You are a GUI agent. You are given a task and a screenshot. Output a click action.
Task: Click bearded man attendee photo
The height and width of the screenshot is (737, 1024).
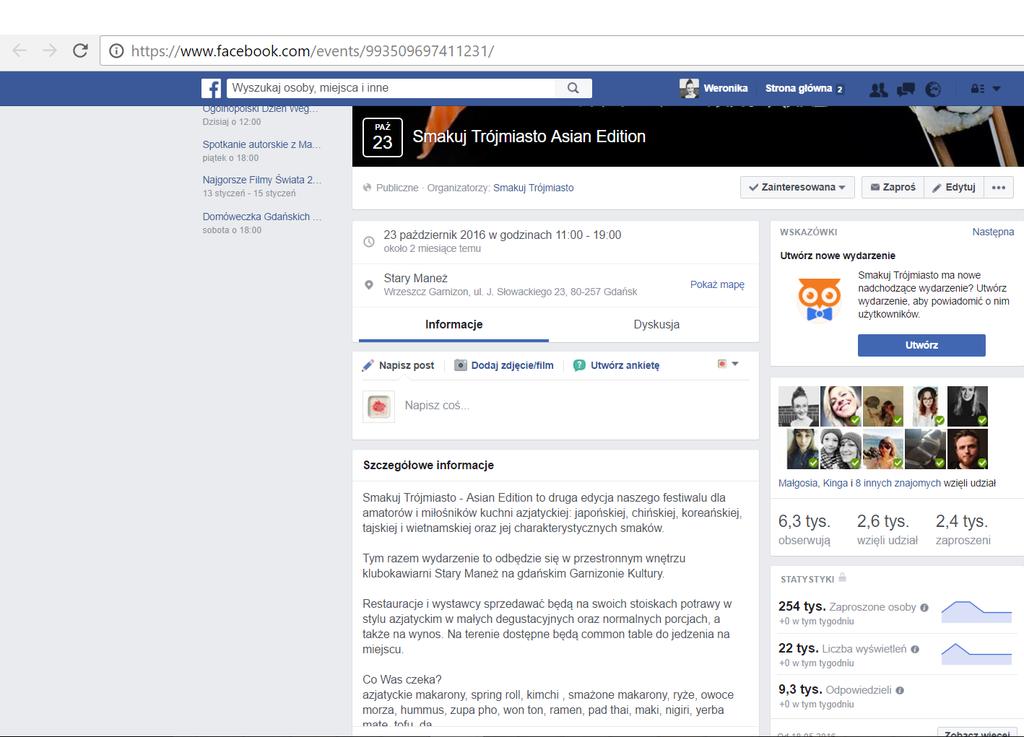click(967, 449)
